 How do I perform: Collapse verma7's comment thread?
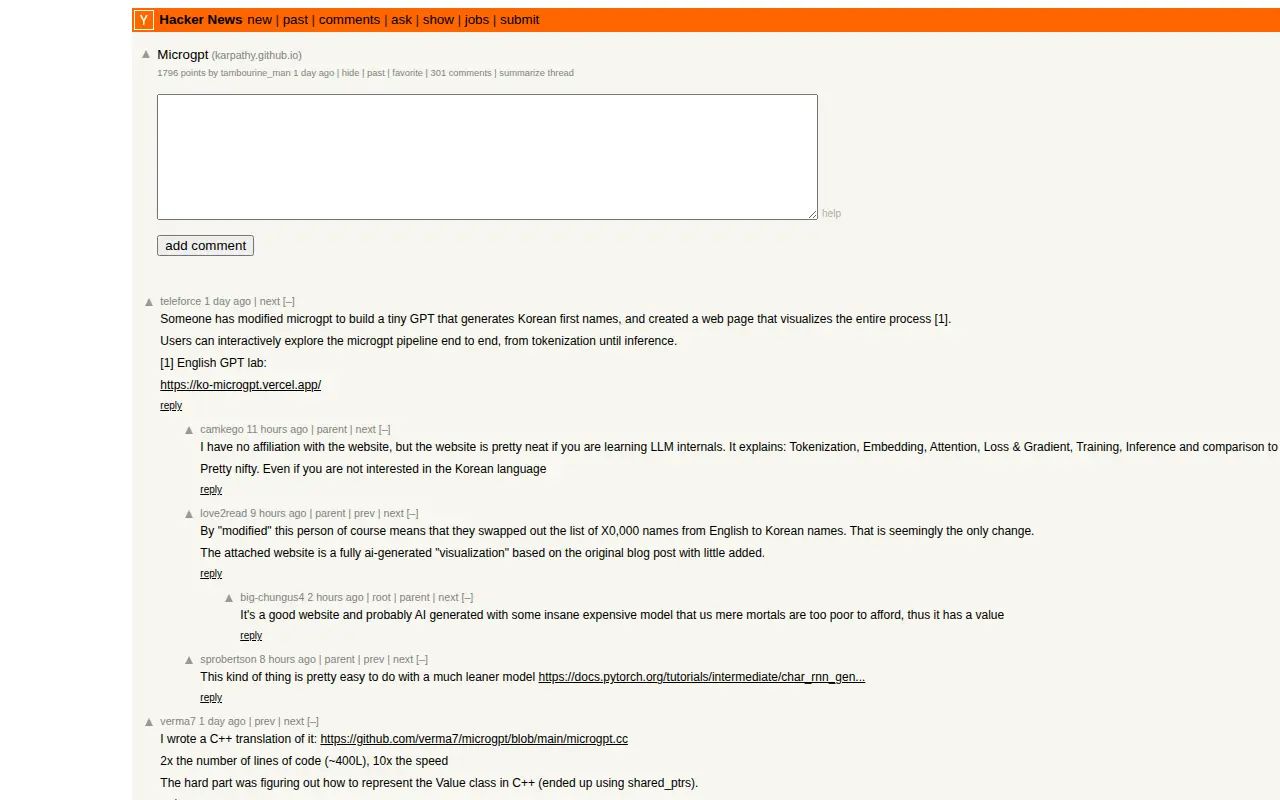pos(313,721)
